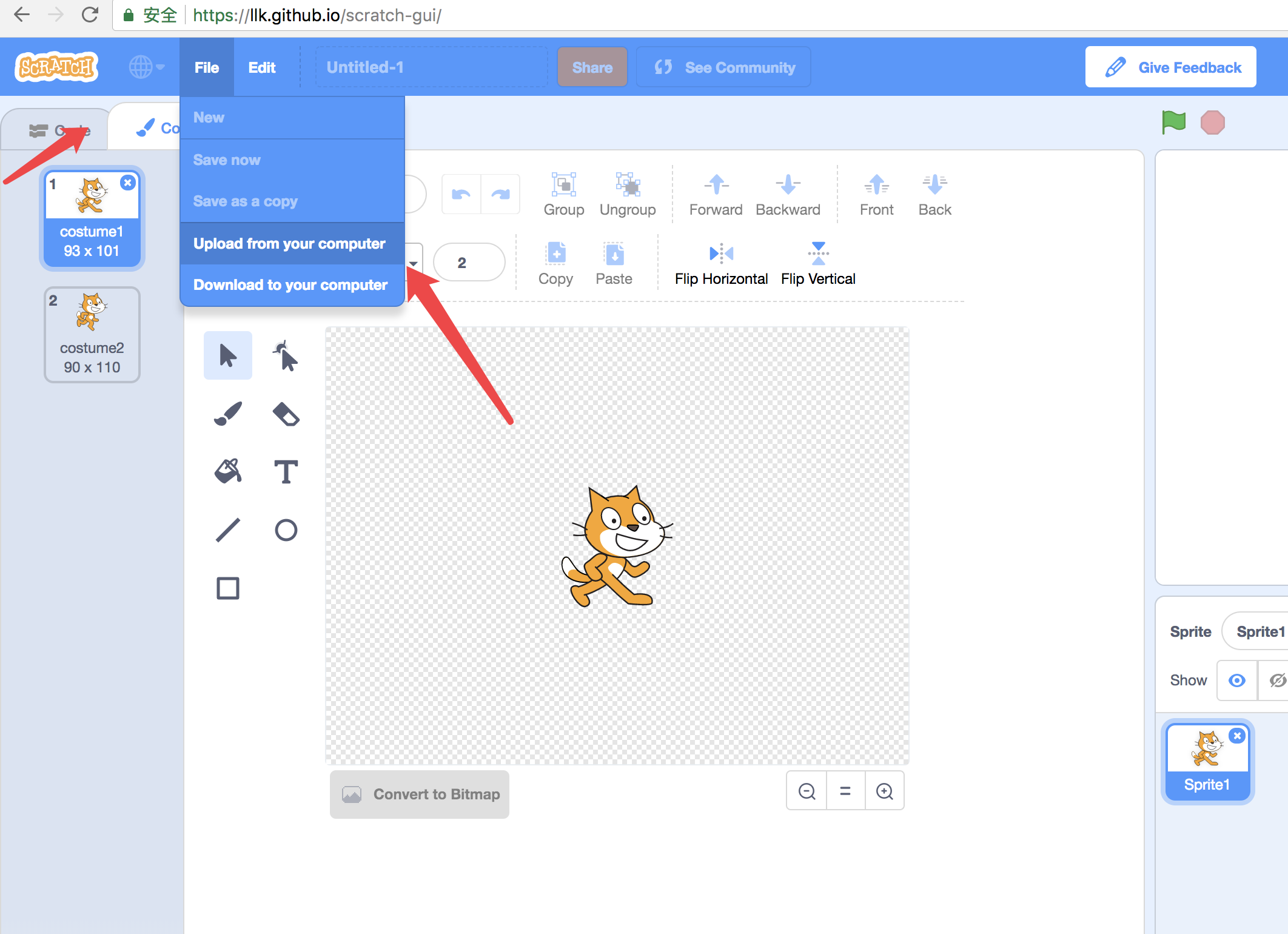Delete costume1 with its x button
Image resolution: width=1288 pixels, height=934 pixels.
point(127,183)
